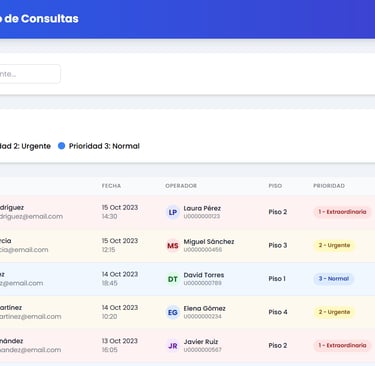Click date 14 Oct 2023 with time 18:45
Screen dimensions: 375x366
pos(120,278)
